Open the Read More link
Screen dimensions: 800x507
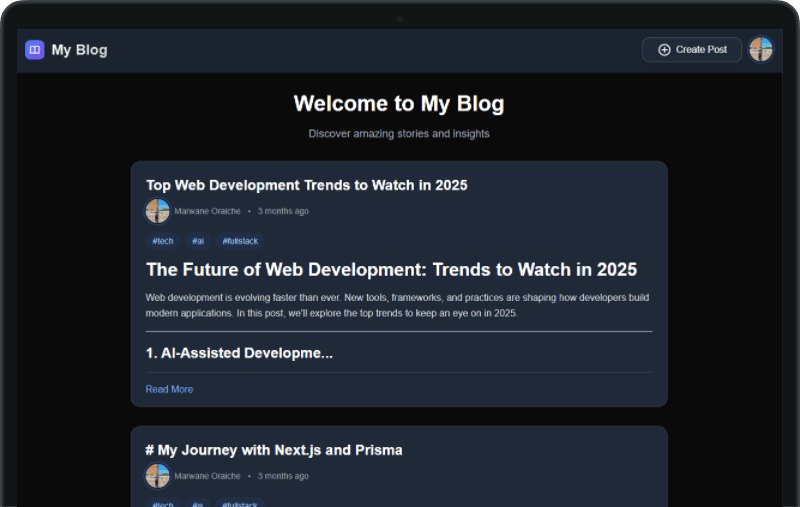[169, 389]
